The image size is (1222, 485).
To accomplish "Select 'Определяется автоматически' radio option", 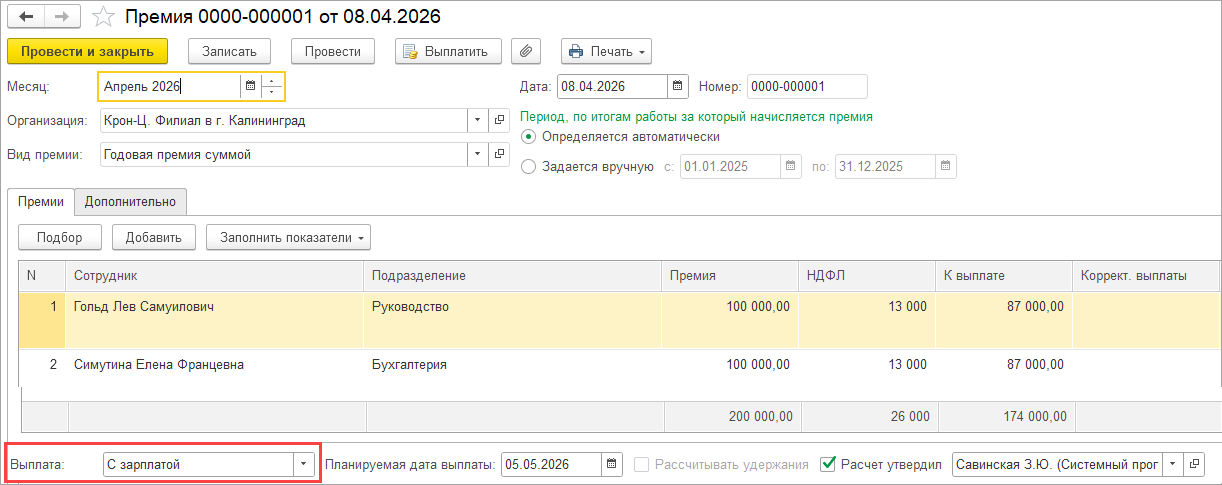I will [x=530, y=137].
